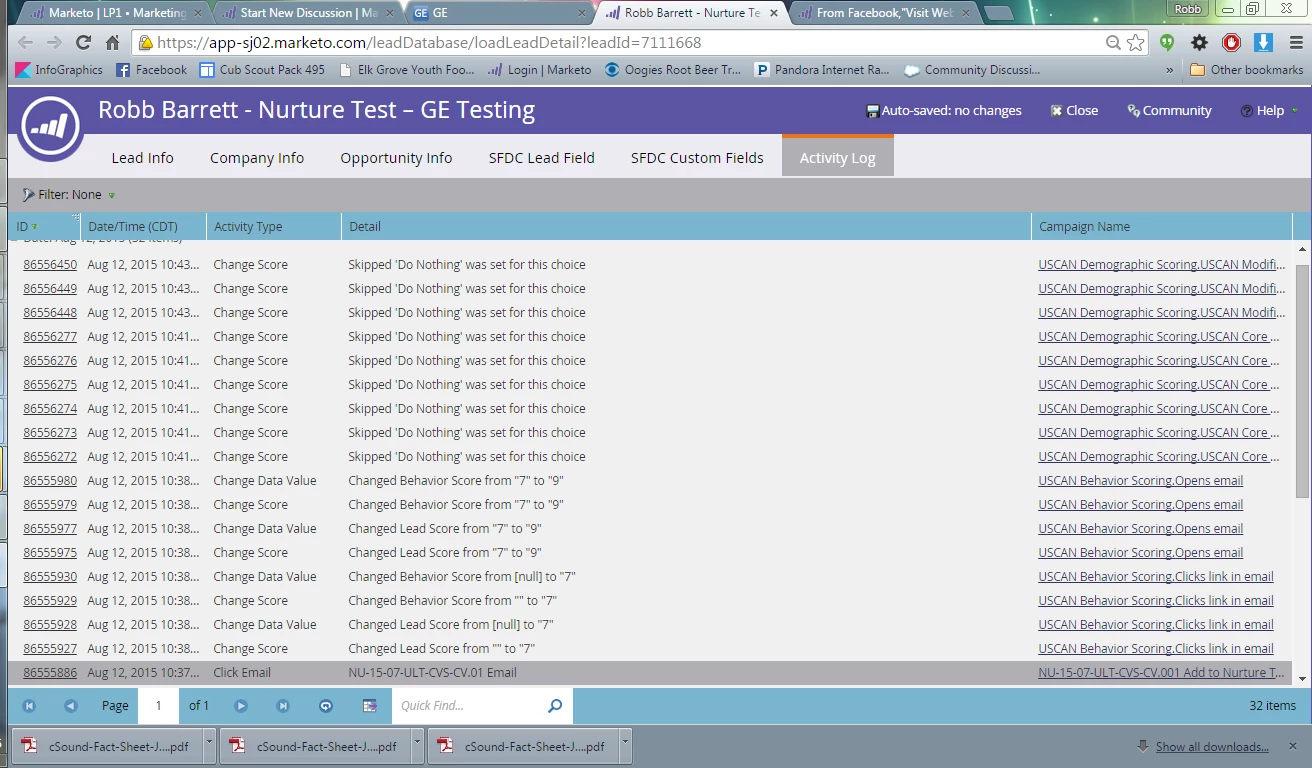1312x768 pixels.
Task: Open the Community link
Action: pyautogui.click(x=1169, y=111)
